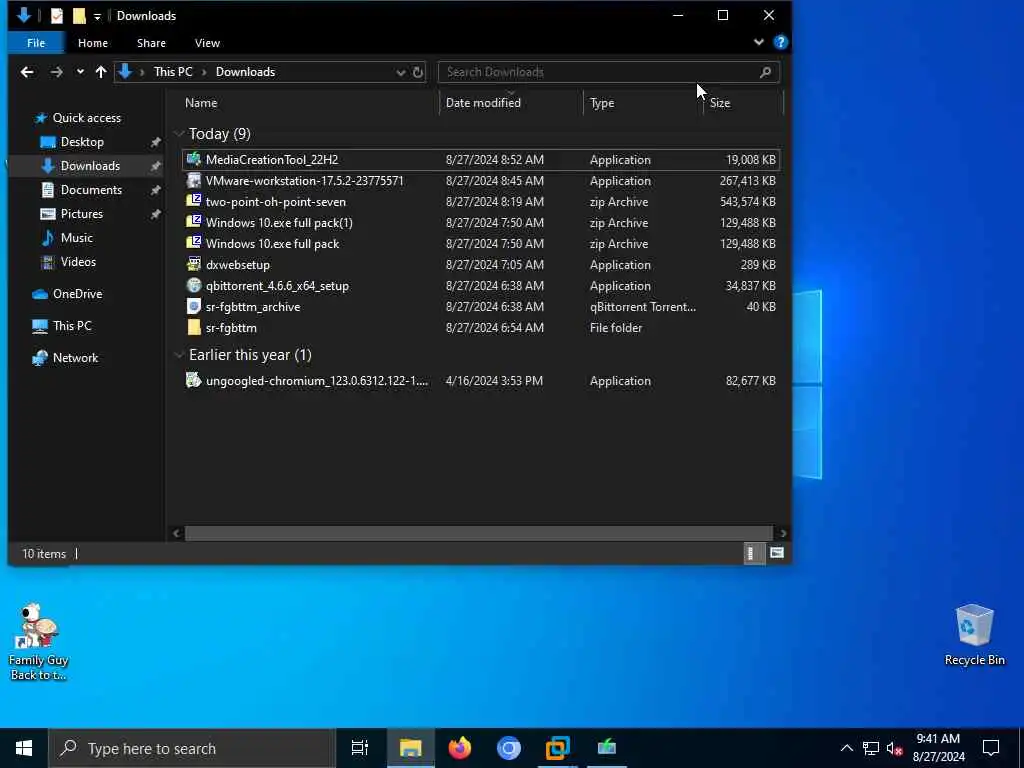Open the Windows Start menu
This screenshot has height=768, width=1024.
[24, 748]
